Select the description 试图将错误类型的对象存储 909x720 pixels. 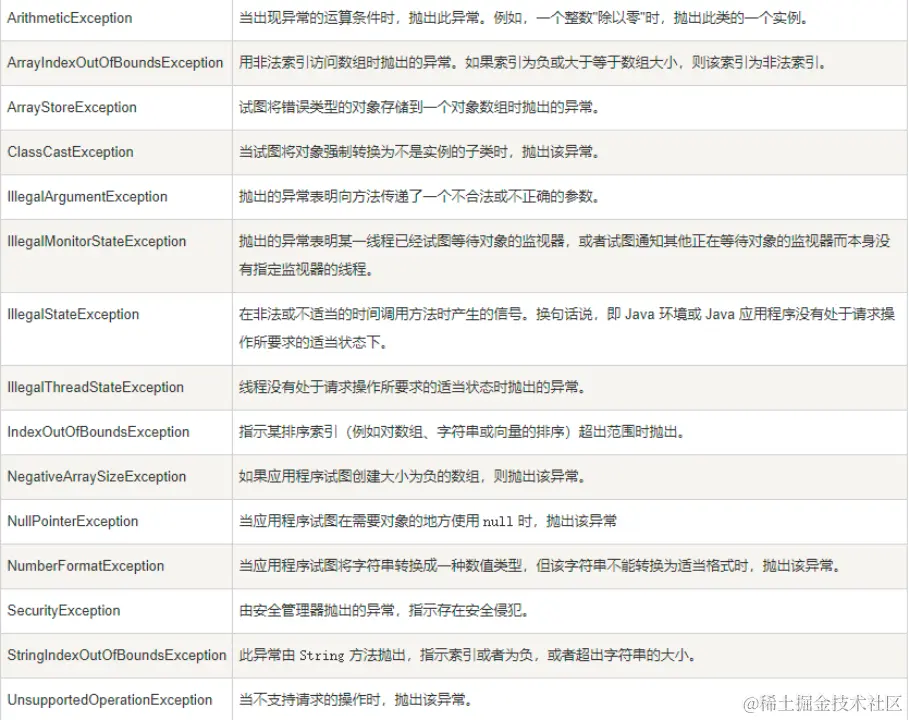(419, 107)
